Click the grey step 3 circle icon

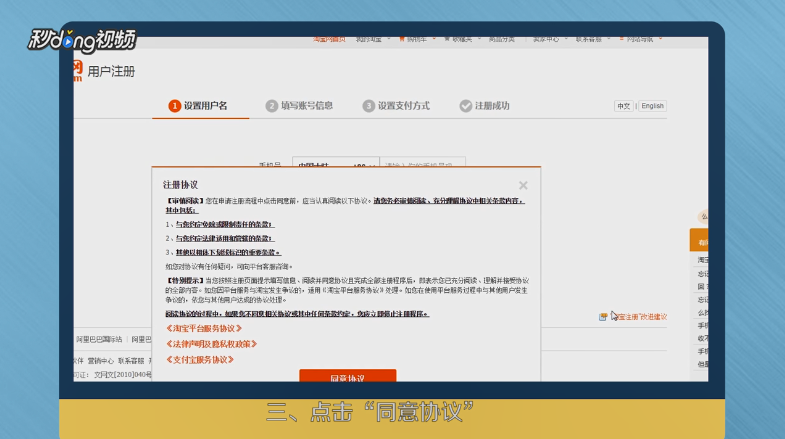[368, 106]
